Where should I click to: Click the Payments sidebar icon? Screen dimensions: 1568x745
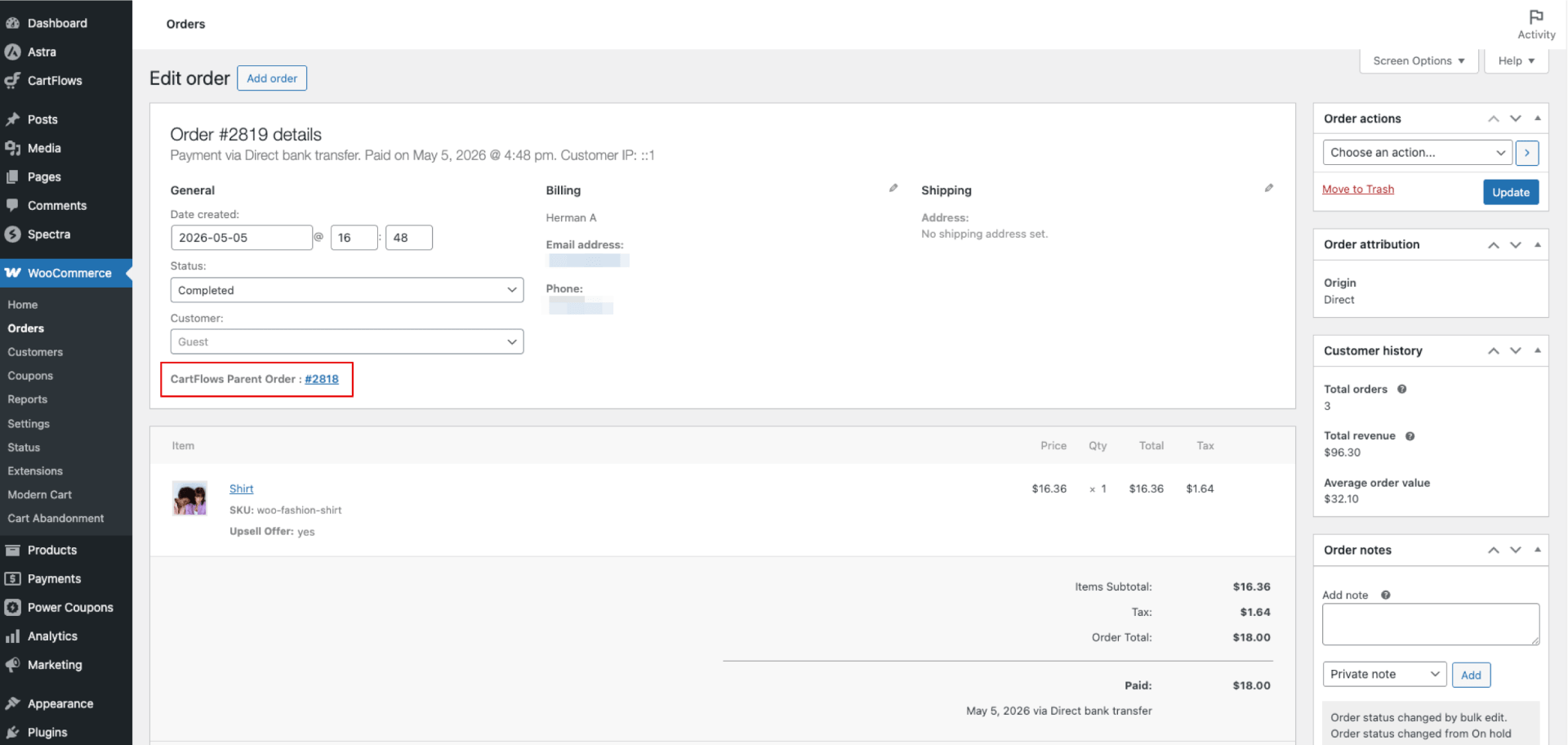tap(12, 578)
